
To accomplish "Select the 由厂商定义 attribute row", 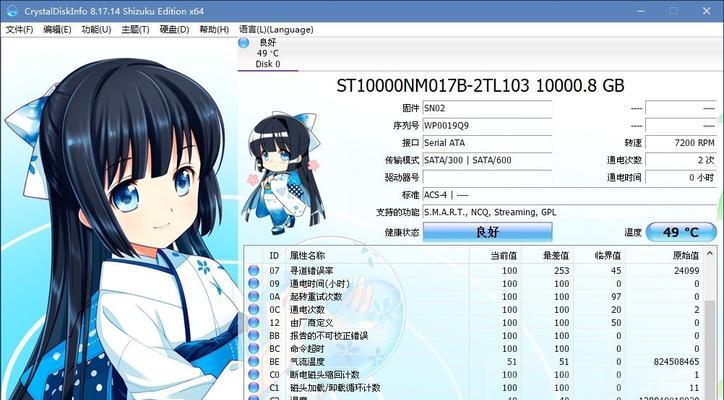I will pyautogui.click(x=474, y=322).
